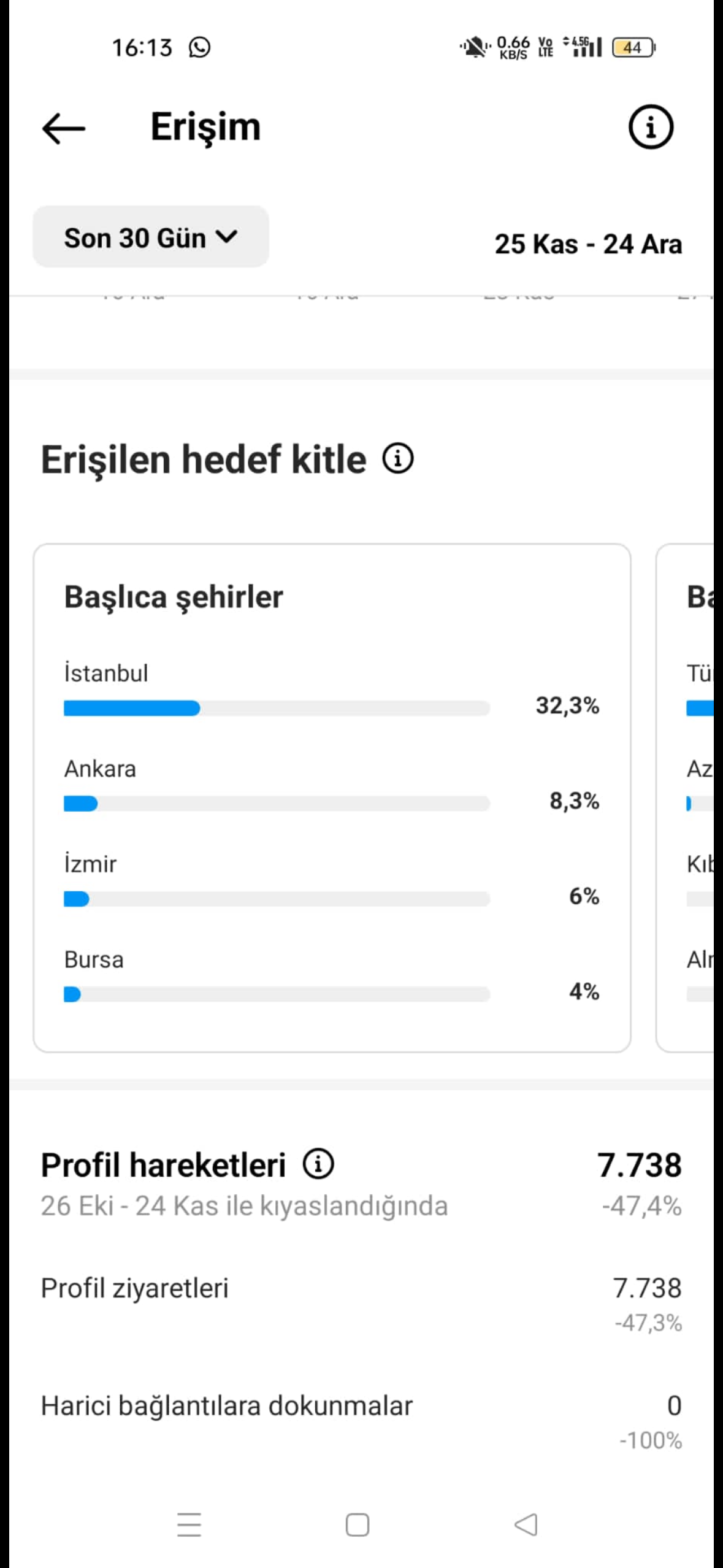Tap the info icon beside Profil hareketleri
Image resolution: width=723 pixels, height=1568 pixels.
coord(318,1164)
